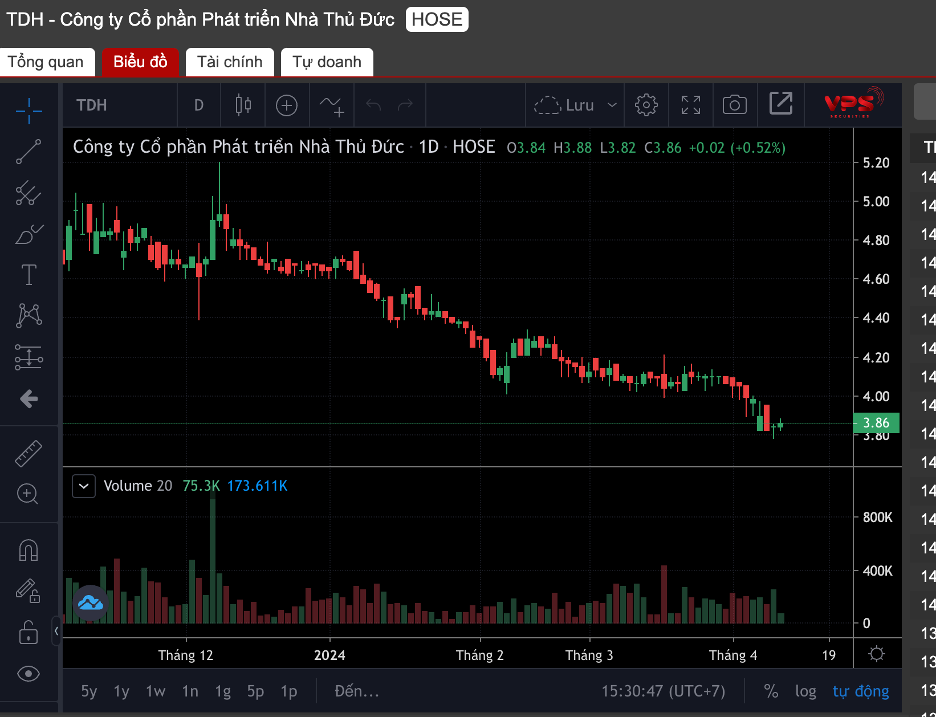Undo the last chart action
This screenshot has height=718, width=936.
[x=374, y=106]
